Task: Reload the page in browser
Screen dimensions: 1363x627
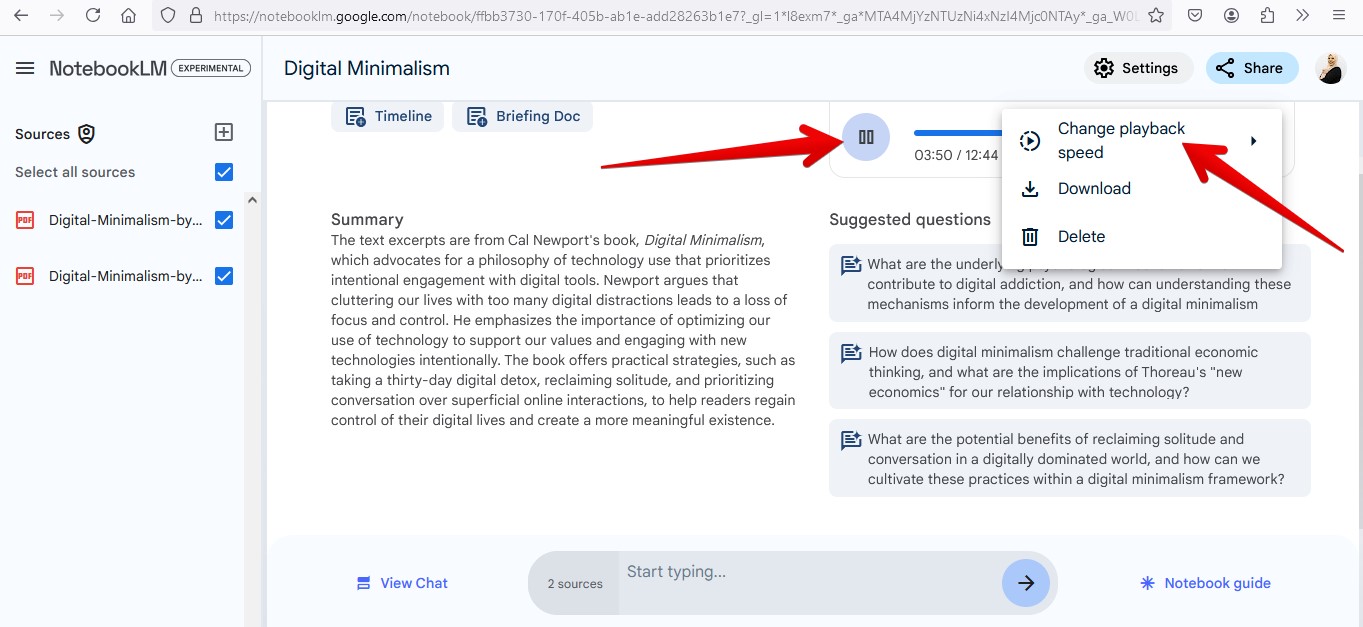Action: [x=93, y=16]
